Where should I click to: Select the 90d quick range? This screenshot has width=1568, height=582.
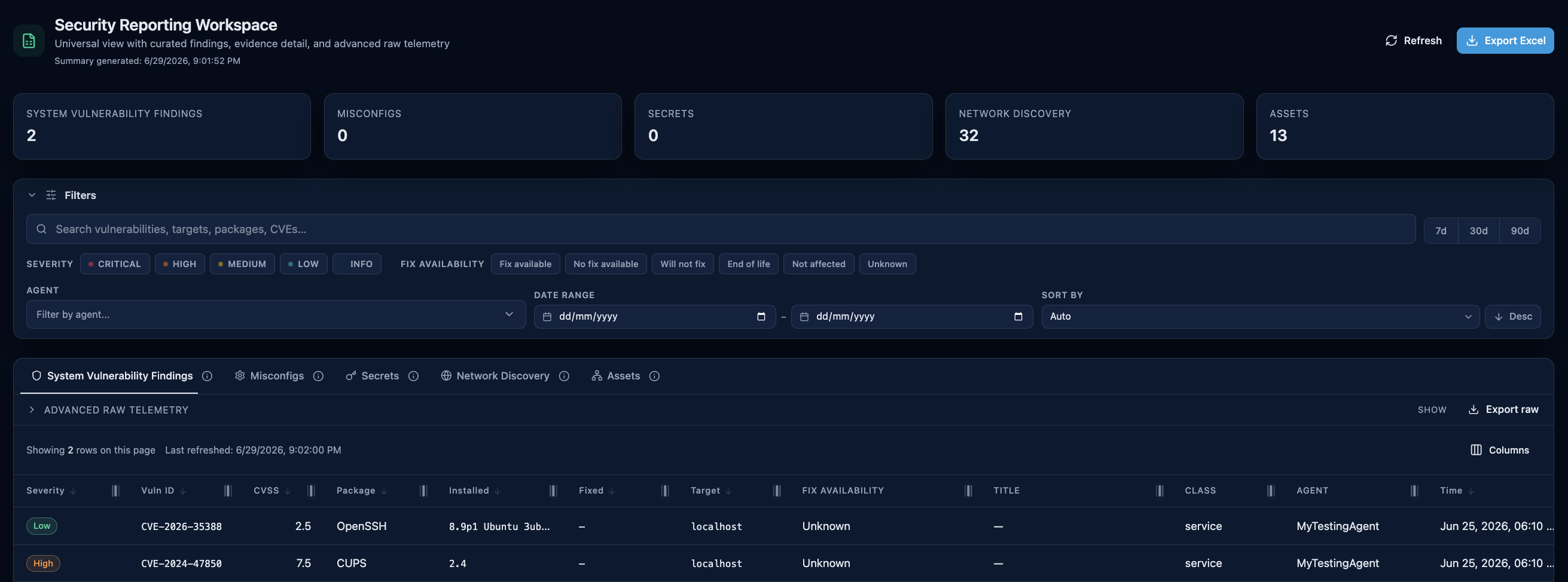[1520, 231]
